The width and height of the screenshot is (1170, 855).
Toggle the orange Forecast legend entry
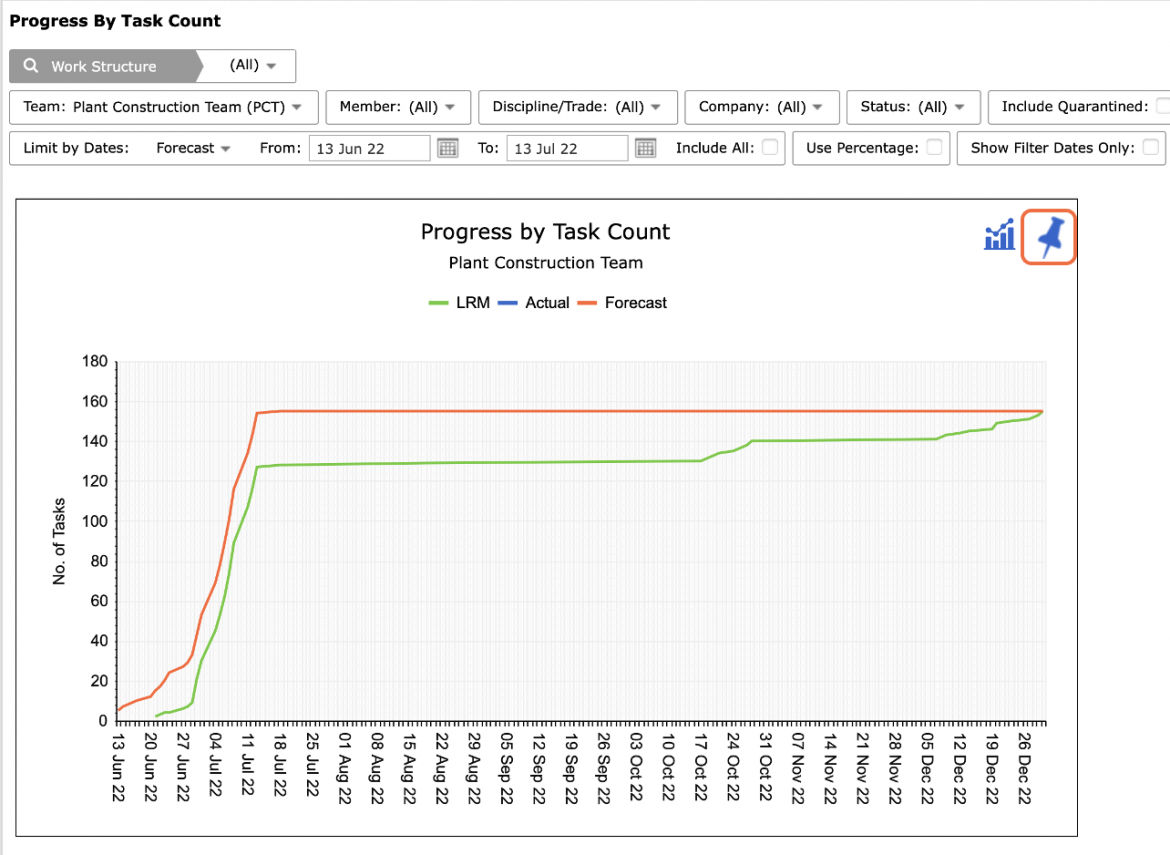[x=622, y=303]
